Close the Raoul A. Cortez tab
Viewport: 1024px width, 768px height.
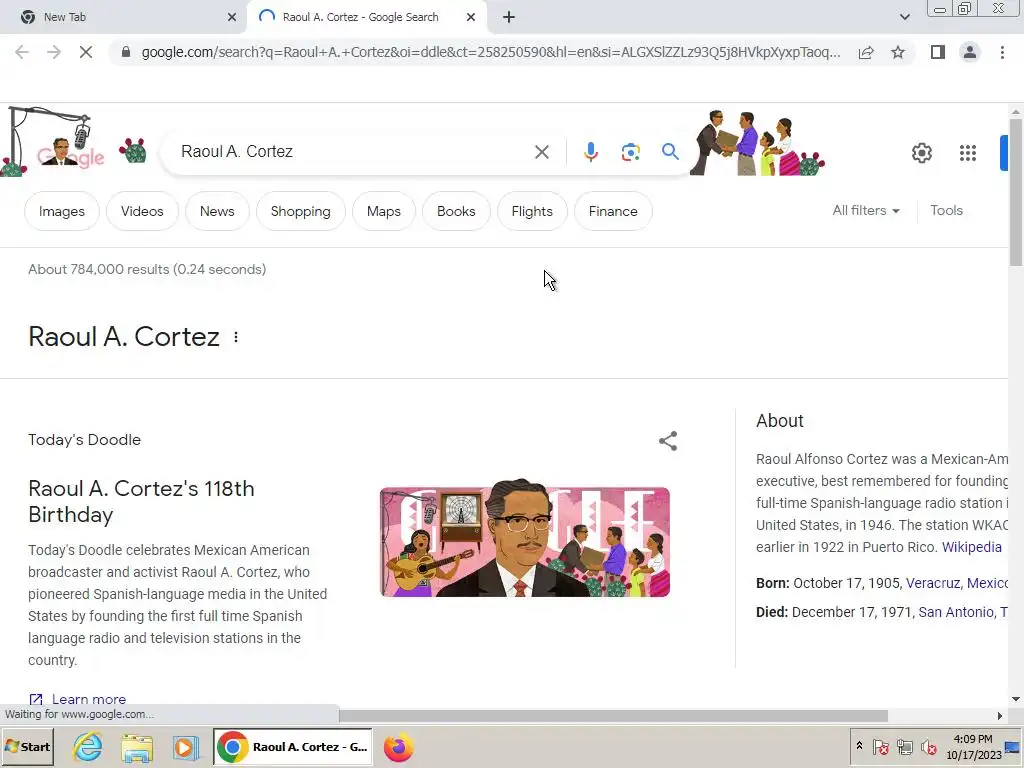(x=471, y=17)
